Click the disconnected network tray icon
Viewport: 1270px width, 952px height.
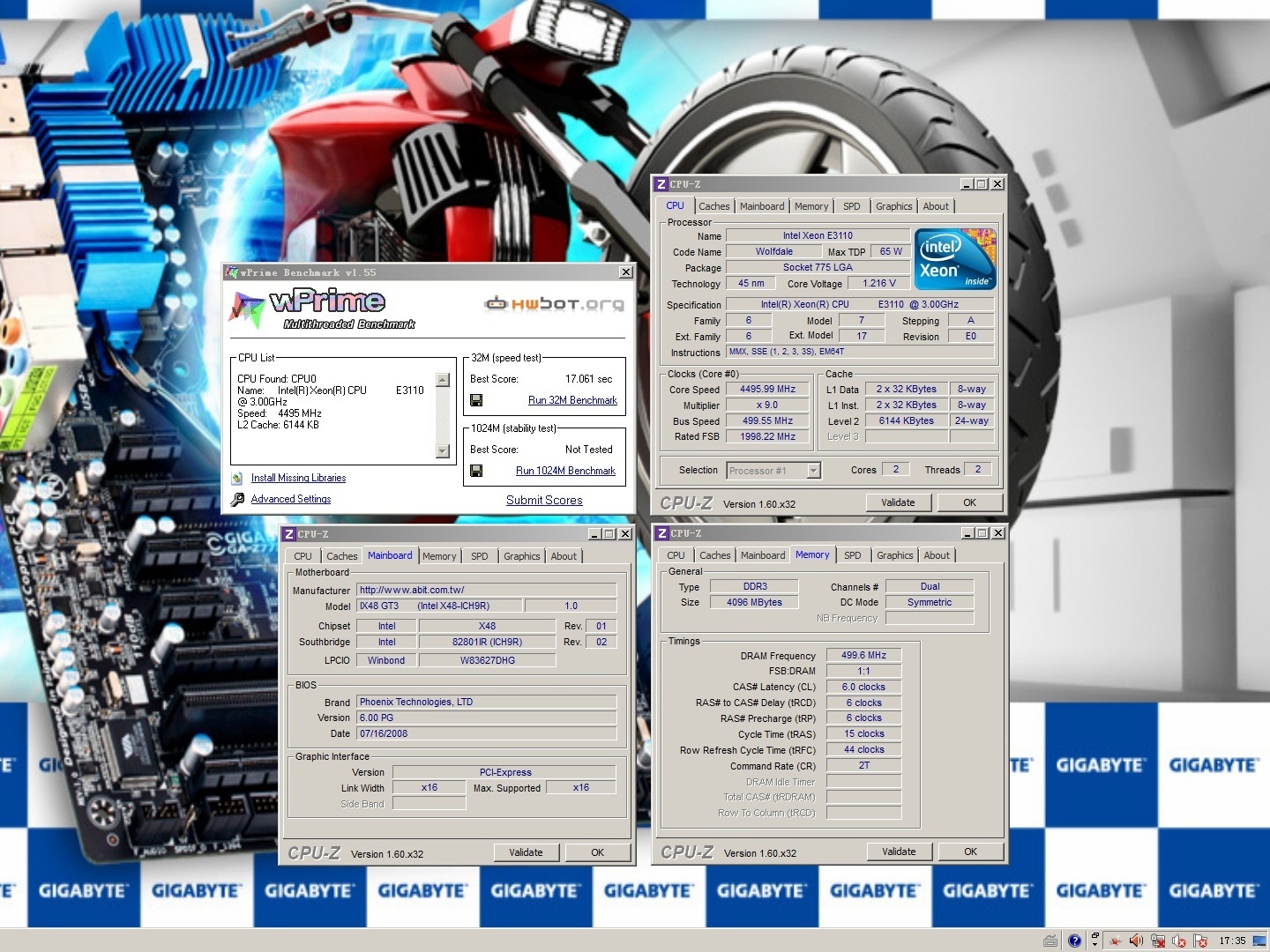[1158, 941]
